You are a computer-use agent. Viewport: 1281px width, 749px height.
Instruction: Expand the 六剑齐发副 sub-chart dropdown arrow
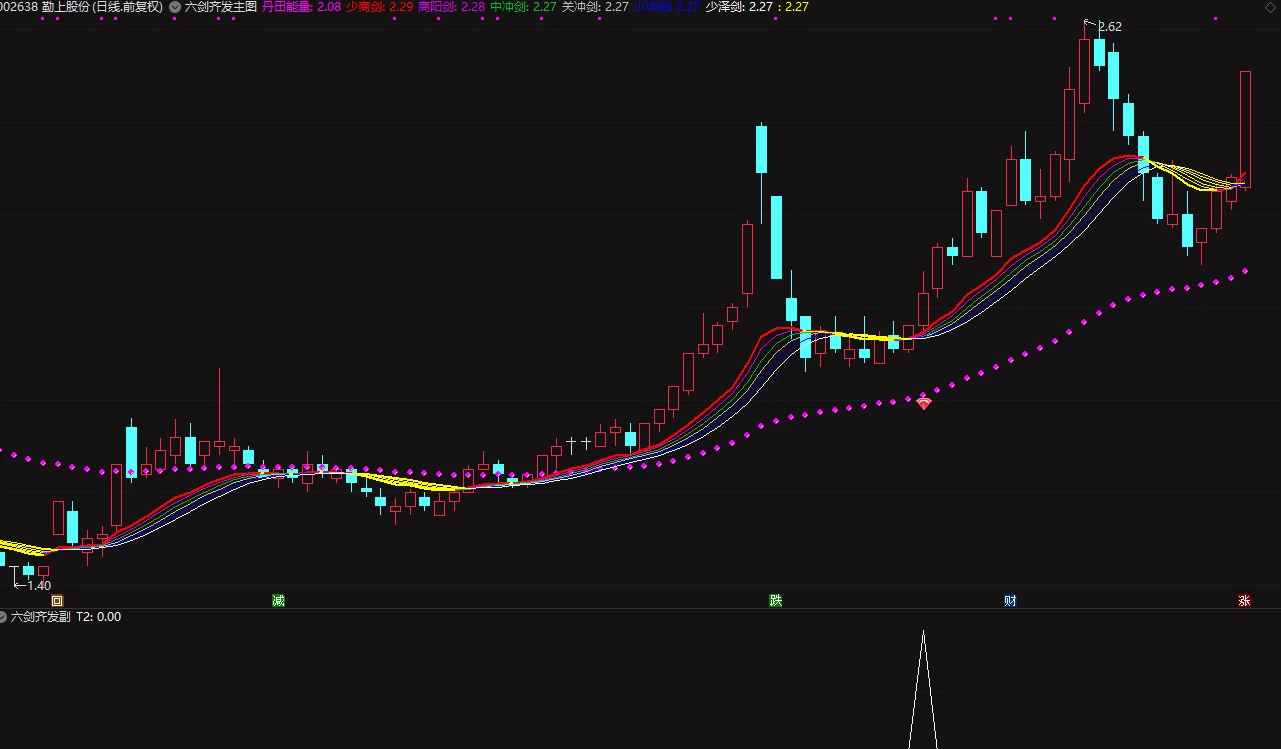click(x=3, y=617)
